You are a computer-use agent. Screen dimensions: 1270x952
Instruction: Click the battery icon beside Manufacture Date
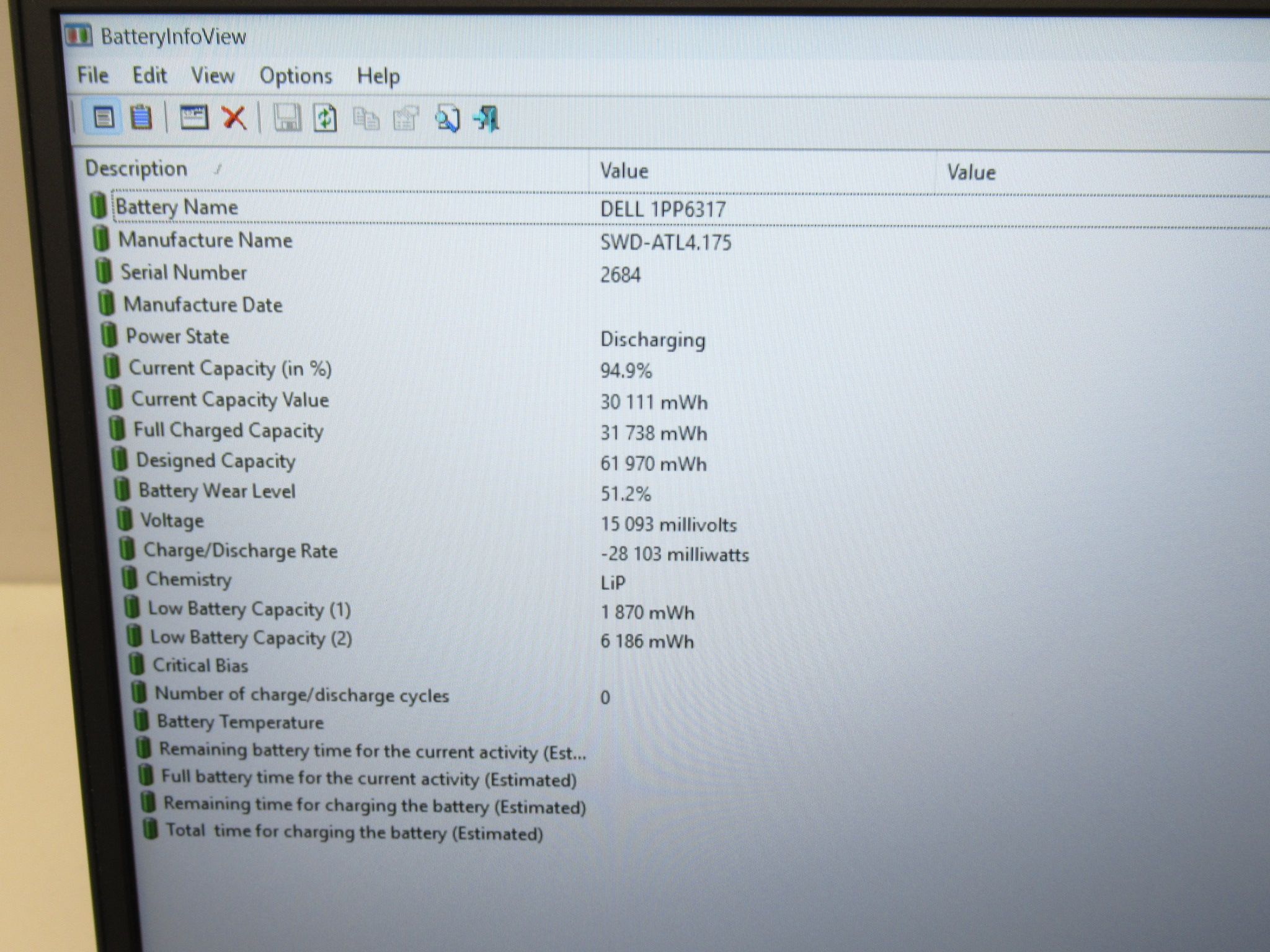[107, 304]
